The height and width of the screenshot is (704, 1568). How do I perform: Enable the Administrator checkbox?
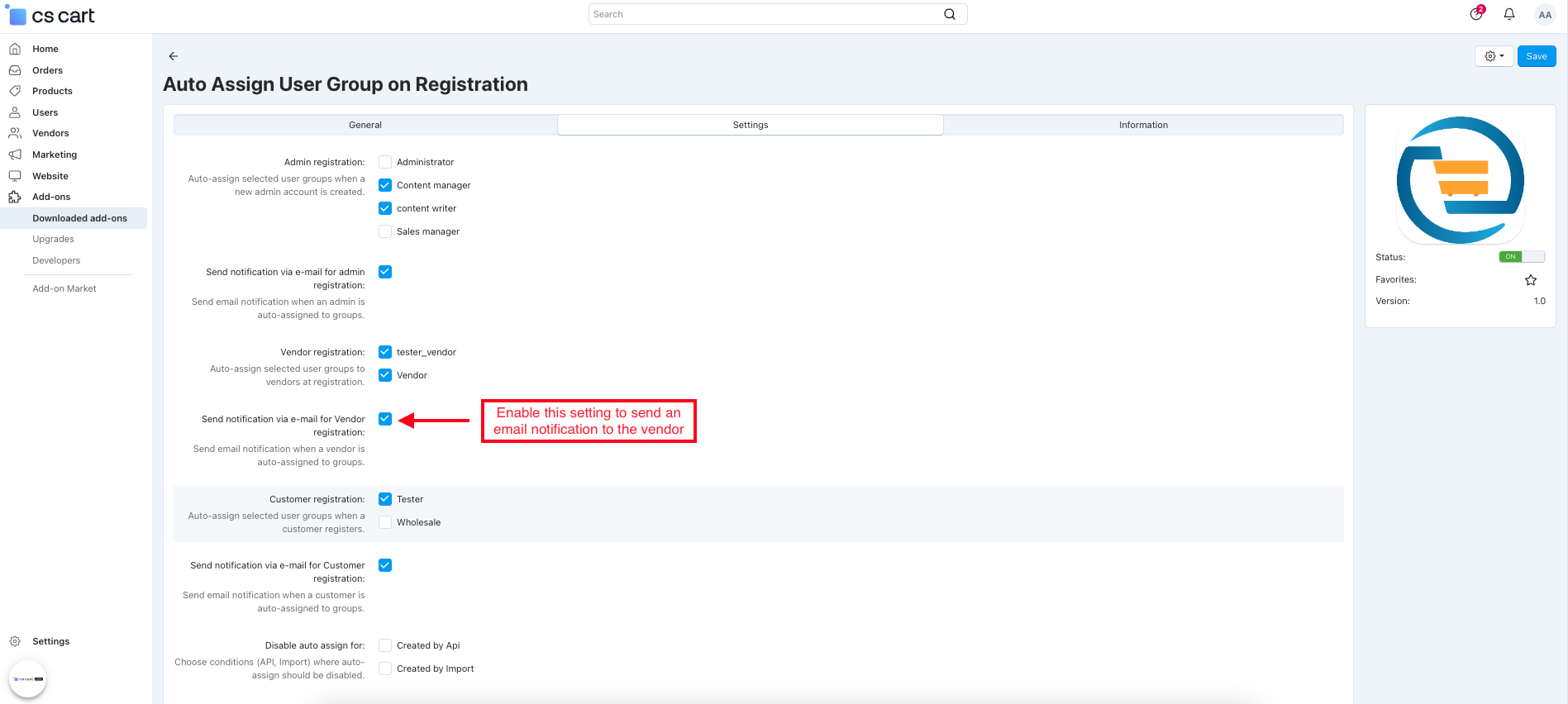coord(385,162)
